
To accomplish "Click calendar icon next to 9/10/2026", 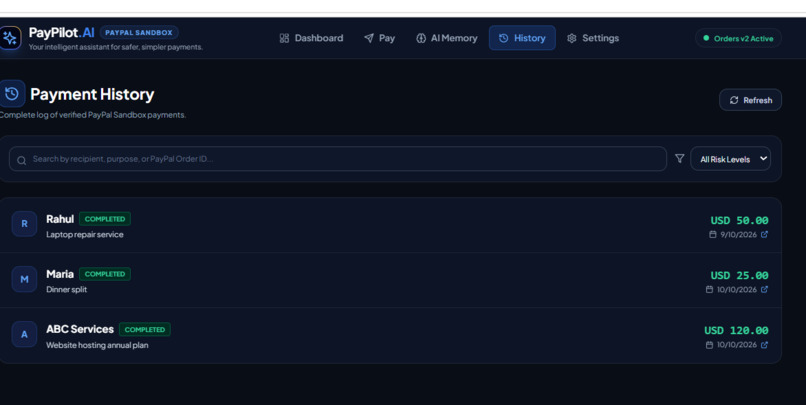I will (712, 234).
